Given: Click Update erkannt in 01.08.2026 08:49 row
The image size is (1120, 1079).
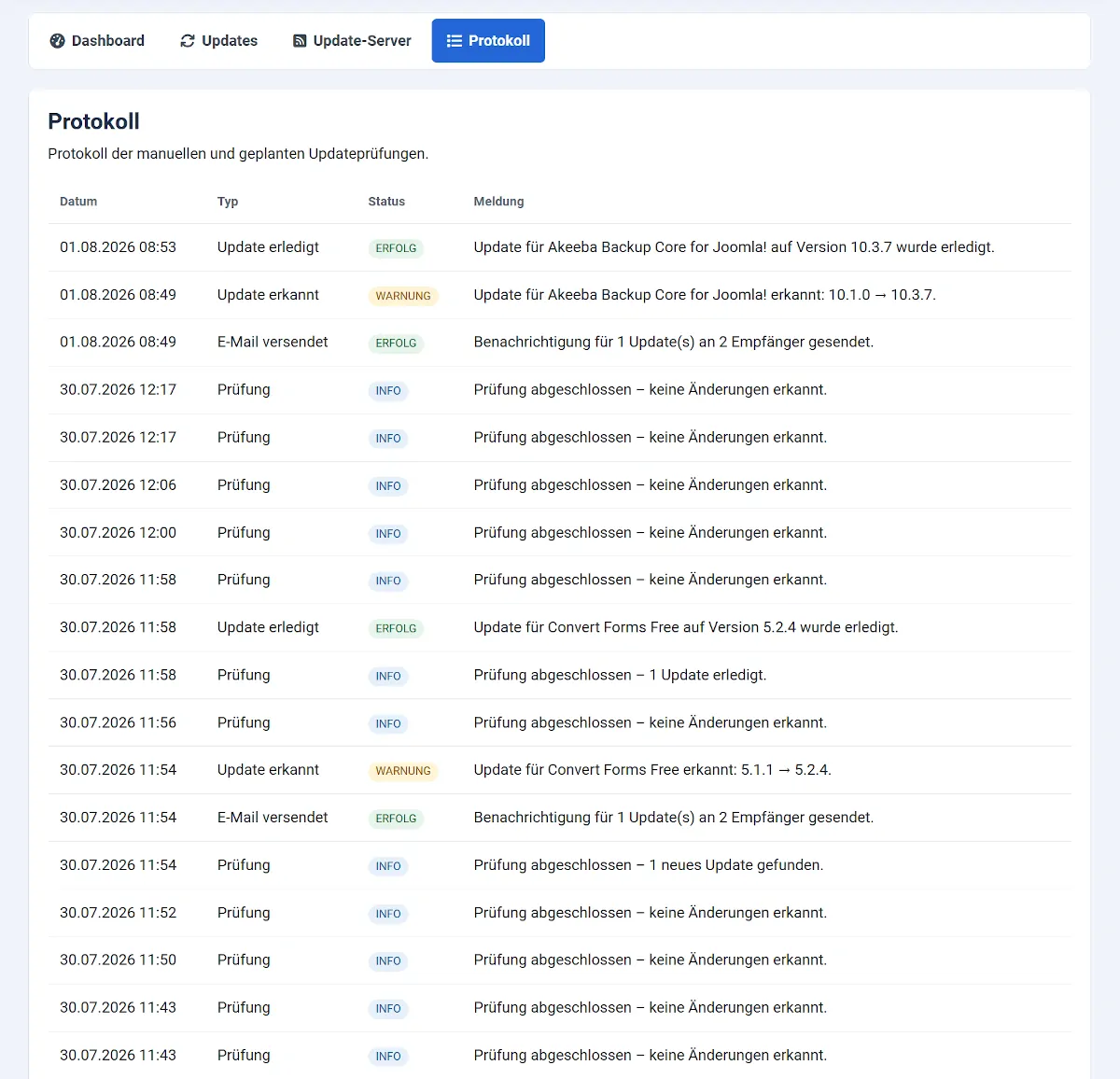Looking at the screenshot, I should coord(268,295).
